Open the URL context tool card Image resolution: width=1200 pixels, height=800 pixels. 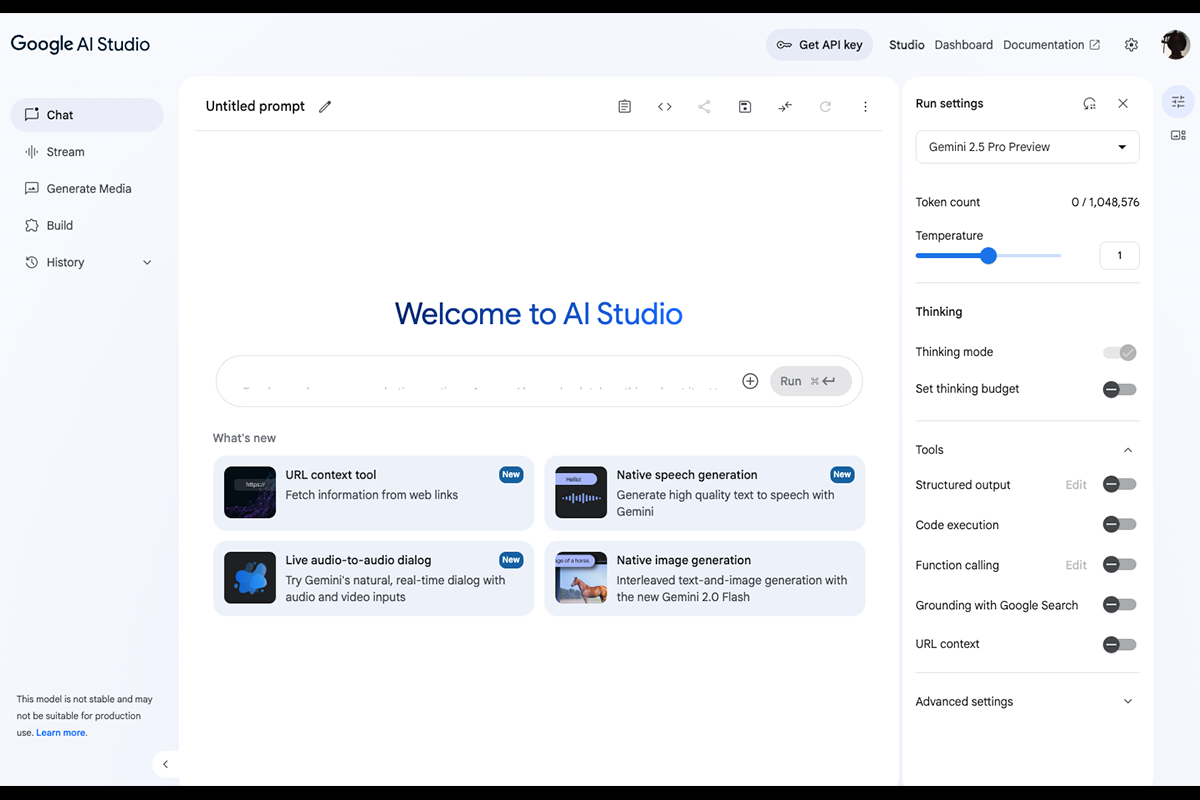click(374, 493)
